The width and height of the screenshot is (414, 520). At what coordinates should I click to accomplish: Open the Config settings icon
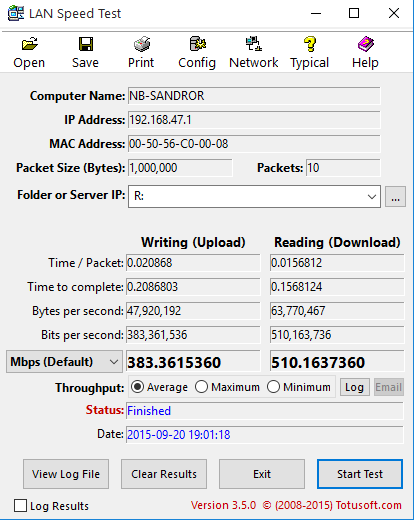click(x=197, y=44)
